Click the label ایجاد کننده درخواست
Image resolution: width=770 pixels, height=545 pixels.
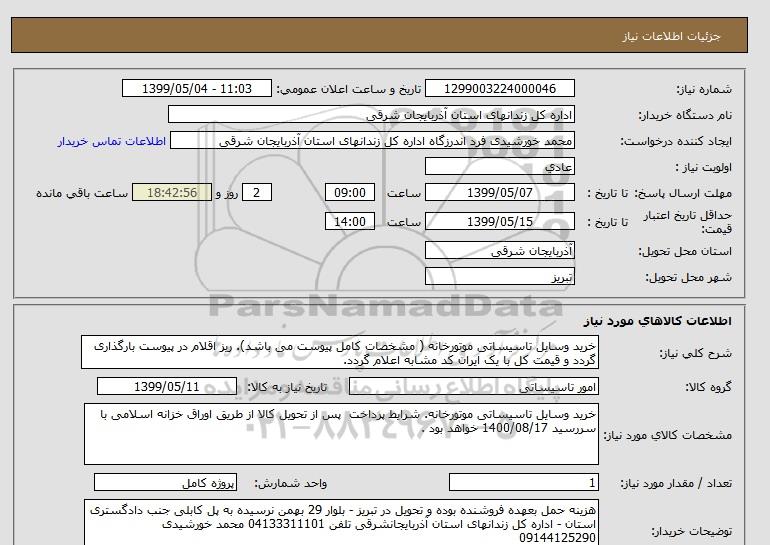click(x=676, y=141)
